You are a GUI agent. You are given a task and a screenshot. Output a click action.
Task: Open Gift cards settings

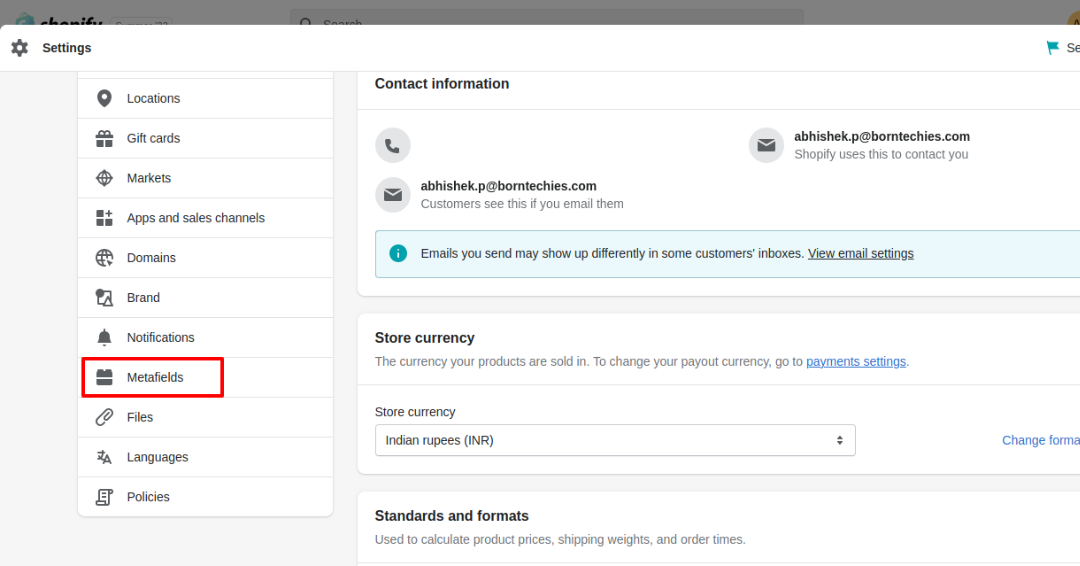[x=205, y=138]
